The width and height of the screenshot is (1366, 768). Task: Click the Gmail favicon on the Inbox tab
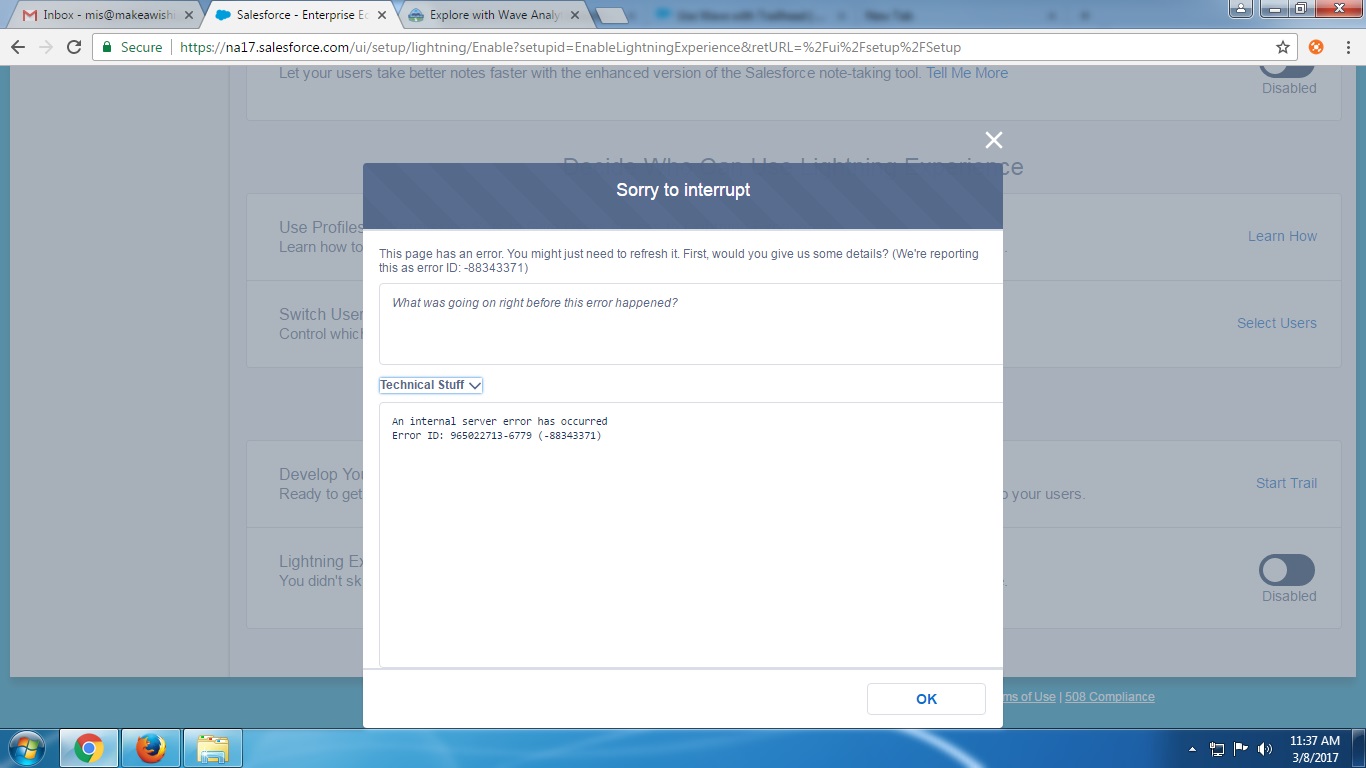coord(29,15)
